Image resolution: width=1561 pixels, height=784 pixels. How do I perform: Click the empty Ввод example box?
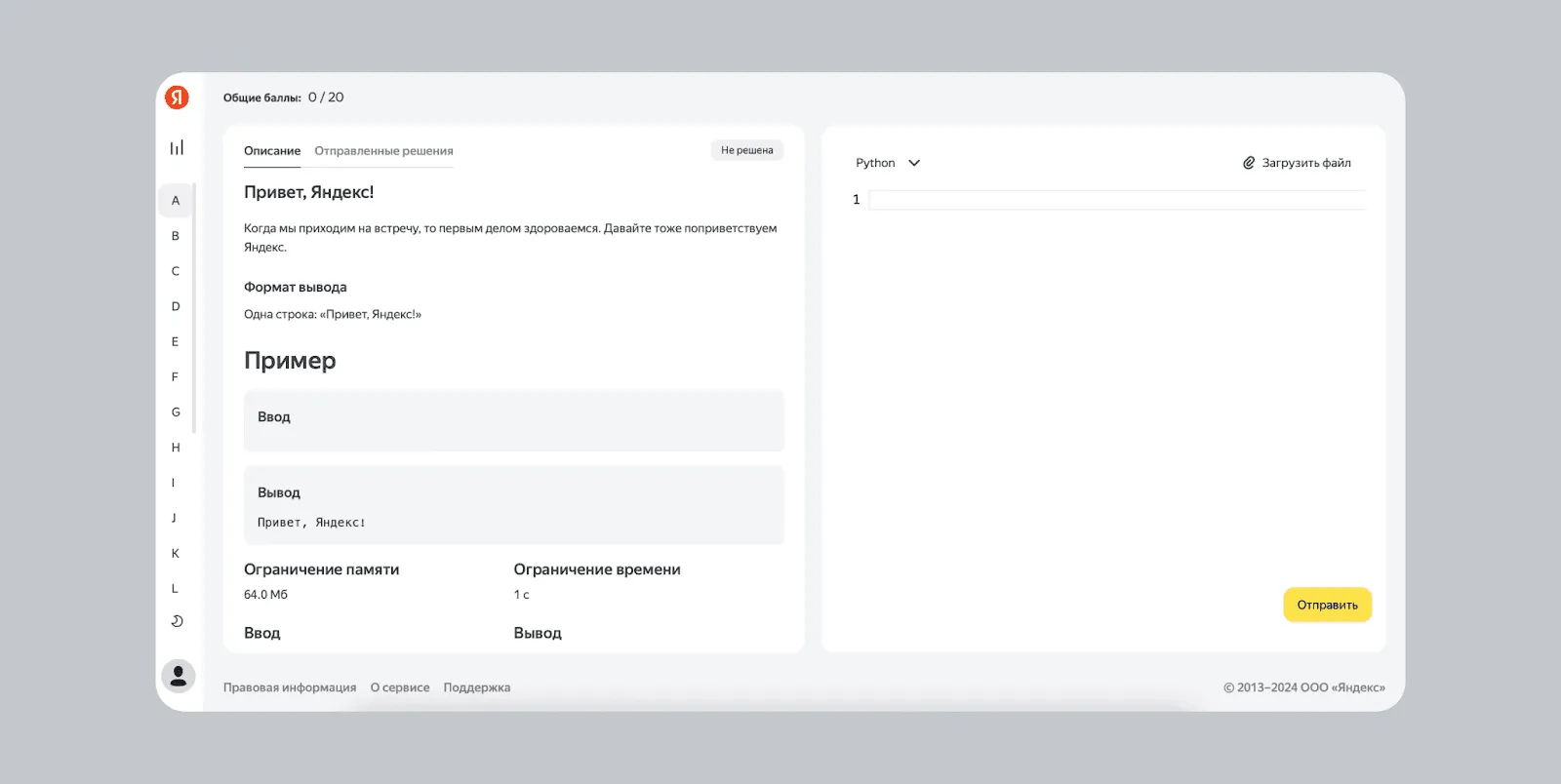514,421
